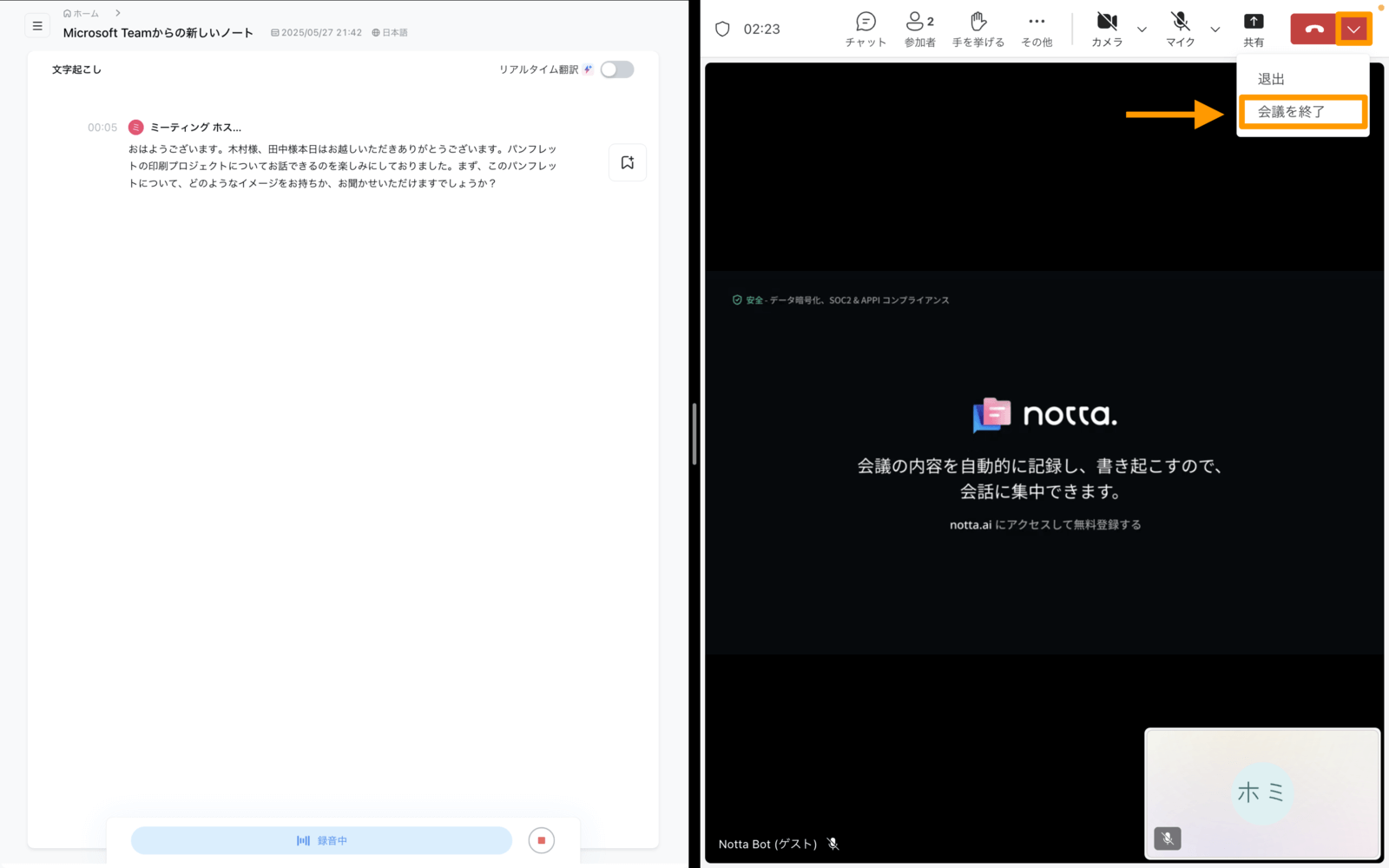Click the date 2025/05/27 21:42
Screen dimensions: 1389x868
317,33
